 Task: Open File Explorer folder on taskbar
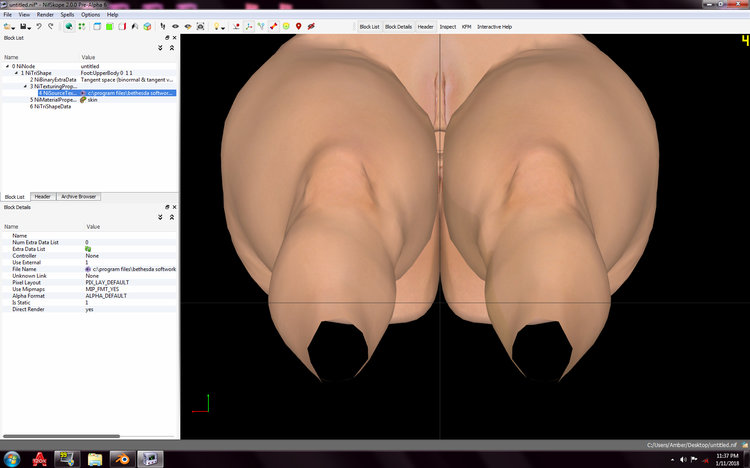tap(95, 459)
